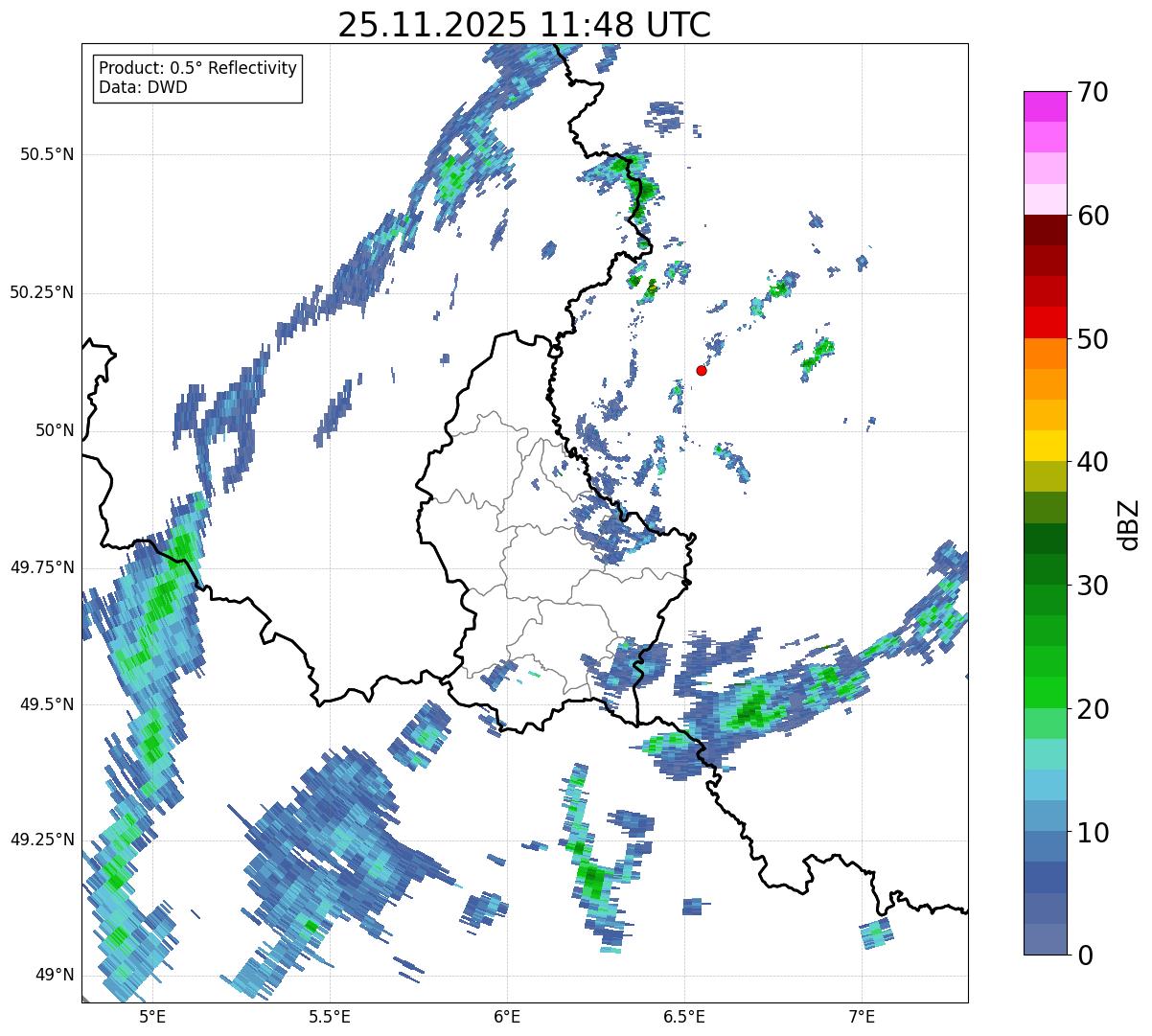Screen dimensions: 1152x1036
Task: Click the longitude label "6°E"
Action: tap(507, 1016)
